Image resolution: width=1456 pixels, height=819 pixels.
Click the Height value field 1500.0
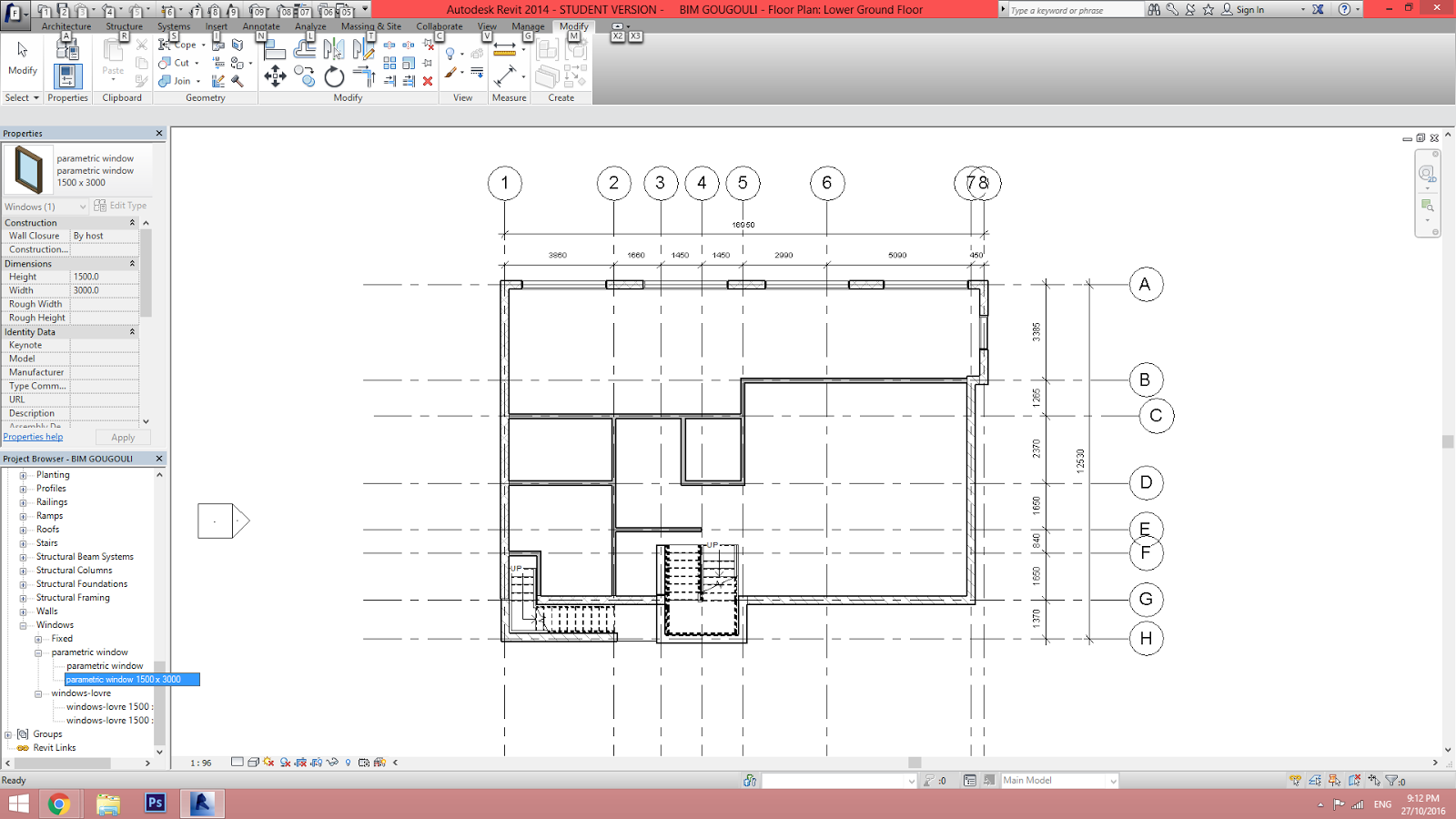tap(105, 277)
